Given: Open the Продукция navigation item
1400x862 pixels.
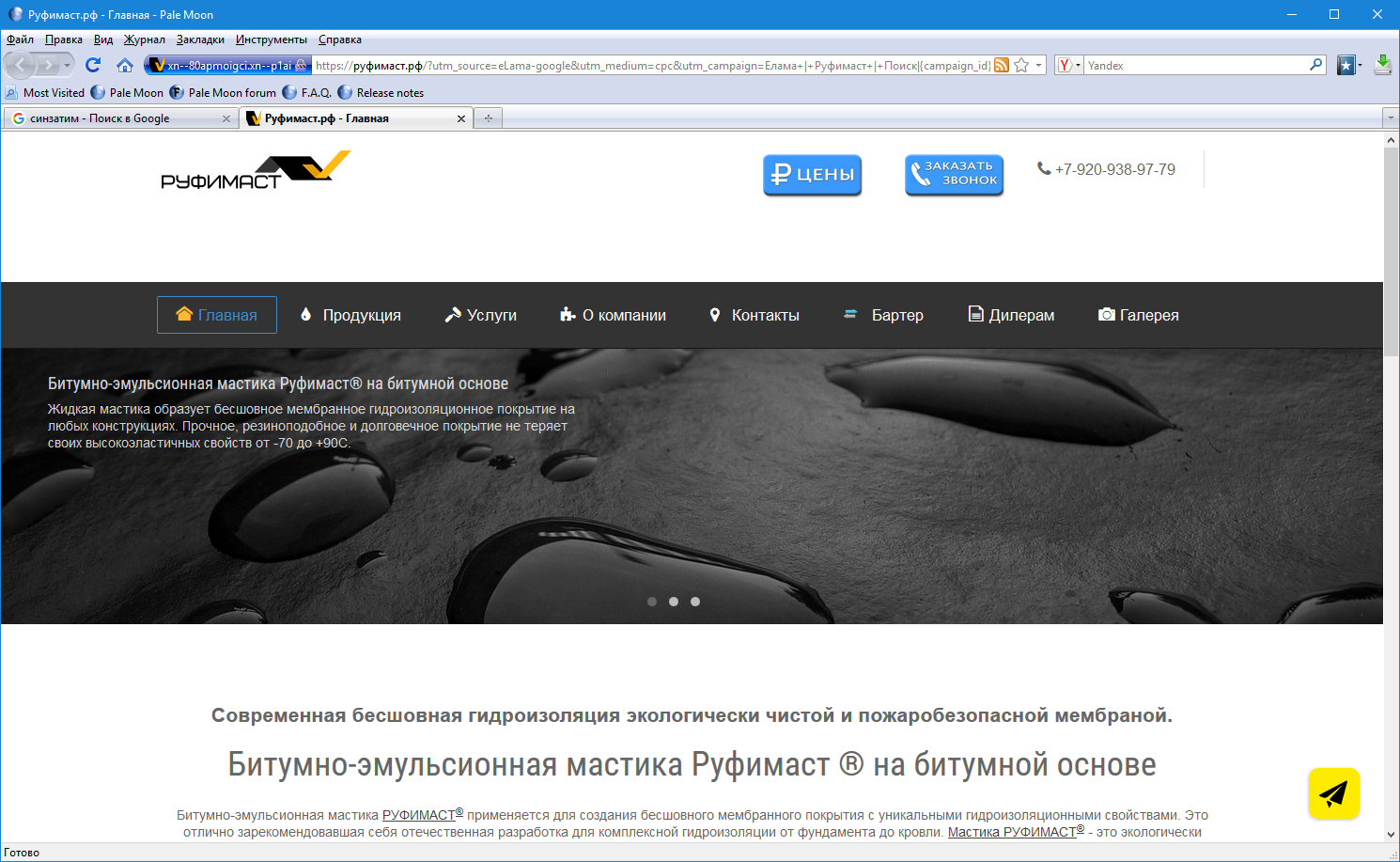Looking at the screenshot, I should point(350,315).
